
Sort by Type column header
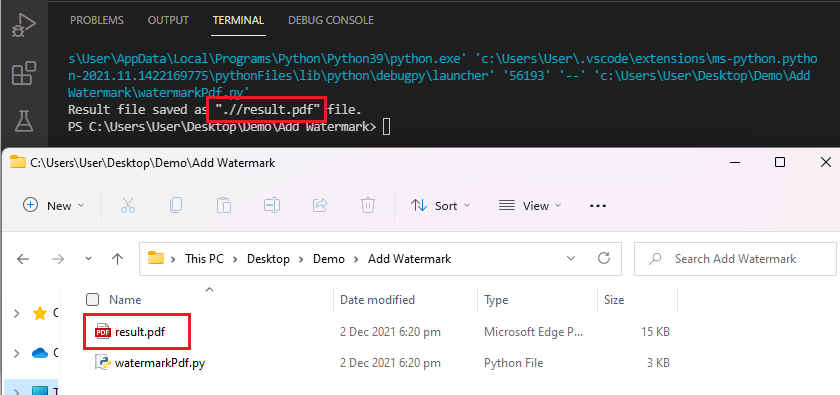pyautogui.click(x=496, y=300)
